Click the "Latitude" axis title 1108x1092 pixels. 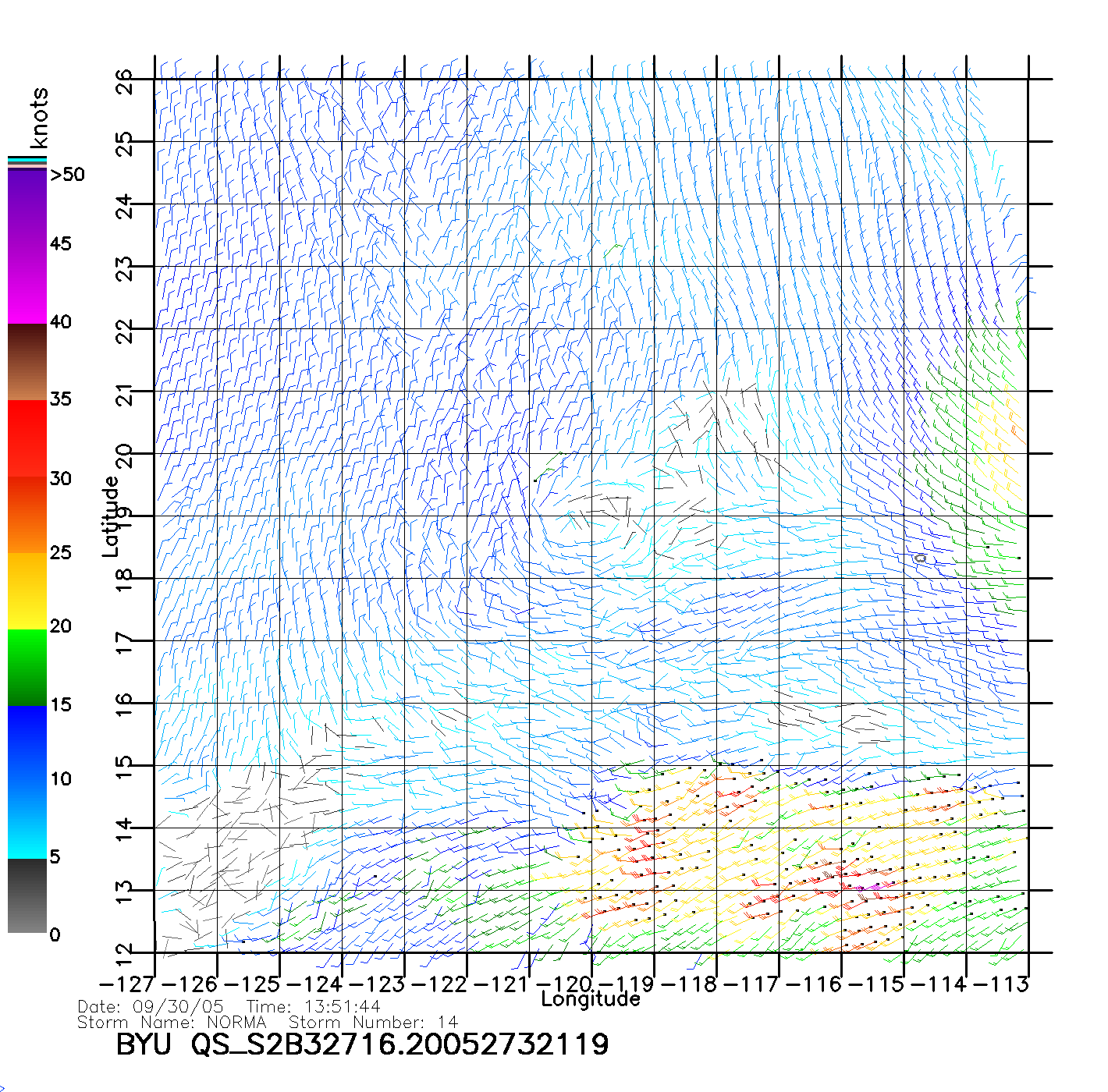click(x=111, y=516)
